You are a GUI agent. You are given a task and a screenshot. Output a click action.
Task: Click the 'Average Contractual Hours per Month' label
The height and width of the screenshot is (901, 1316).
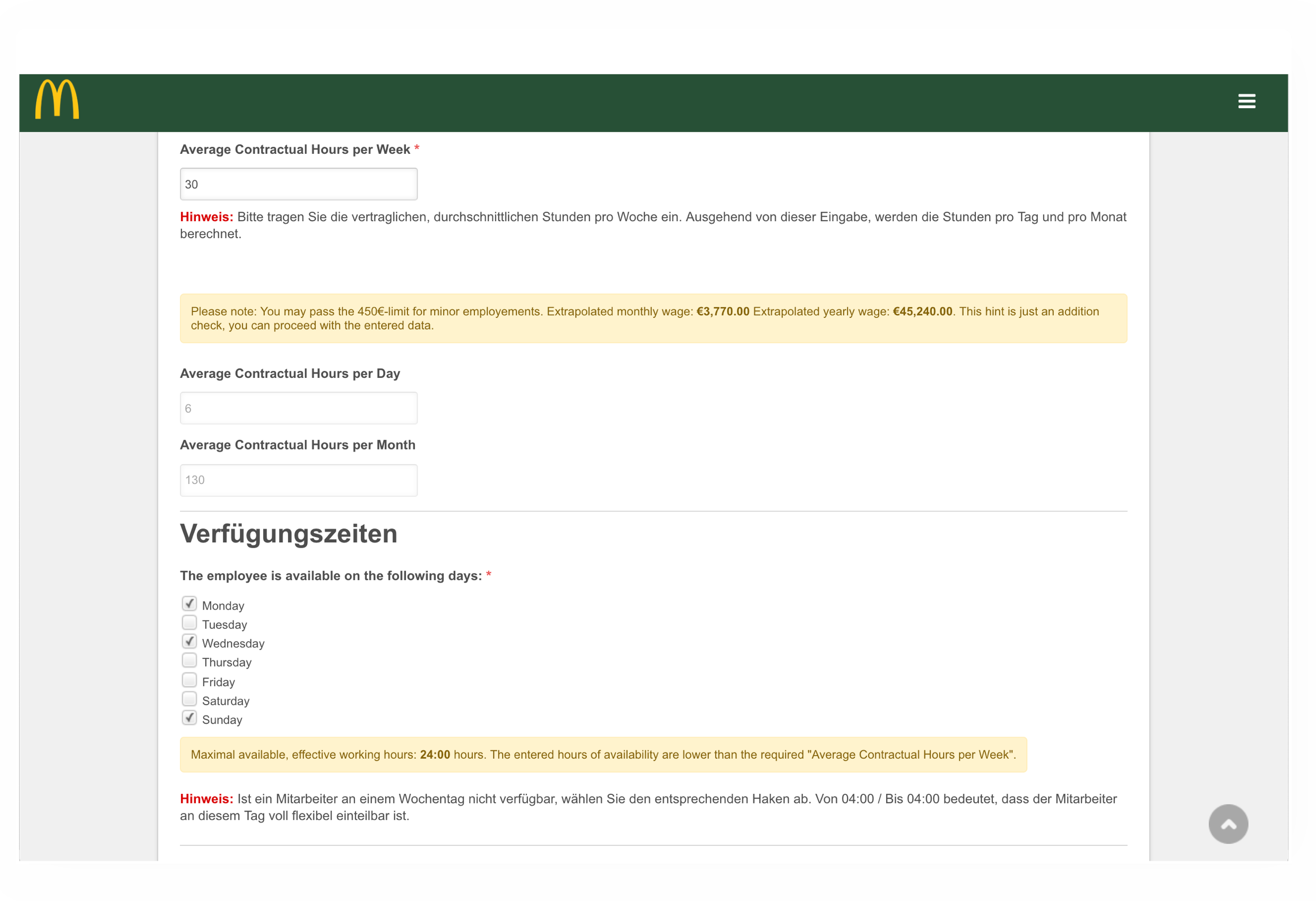coord(298,445)
